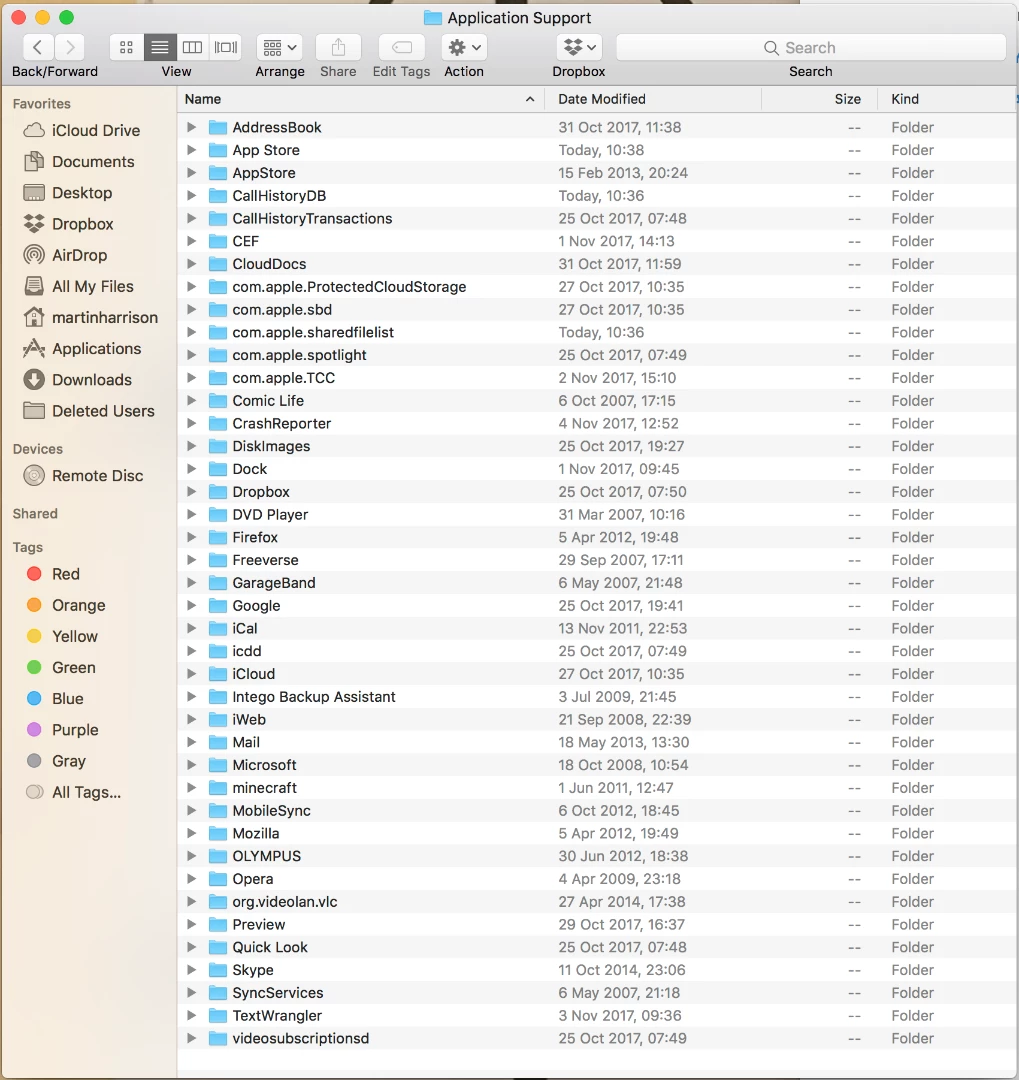This screenshot has width=1019, height=1080.
Task: Select the GarageBand folder
Action: [x=597, y=583]
